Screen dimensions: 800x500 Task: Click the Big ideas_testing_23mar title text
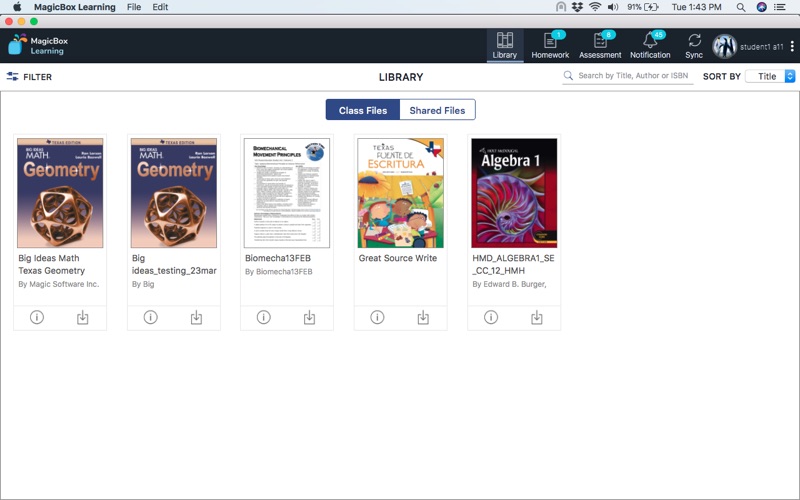174,264
